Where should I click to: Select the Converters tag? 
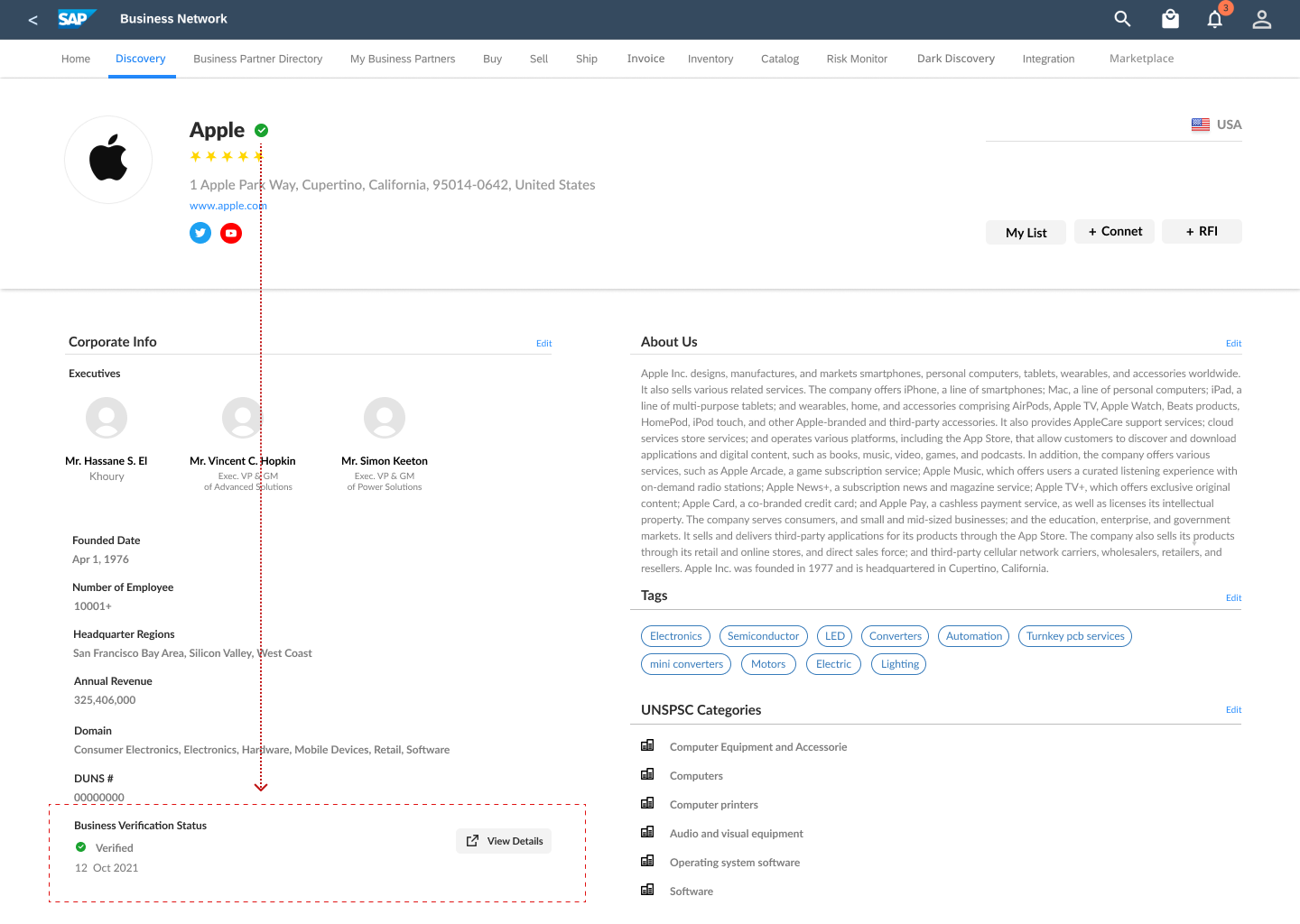point(896,636)
